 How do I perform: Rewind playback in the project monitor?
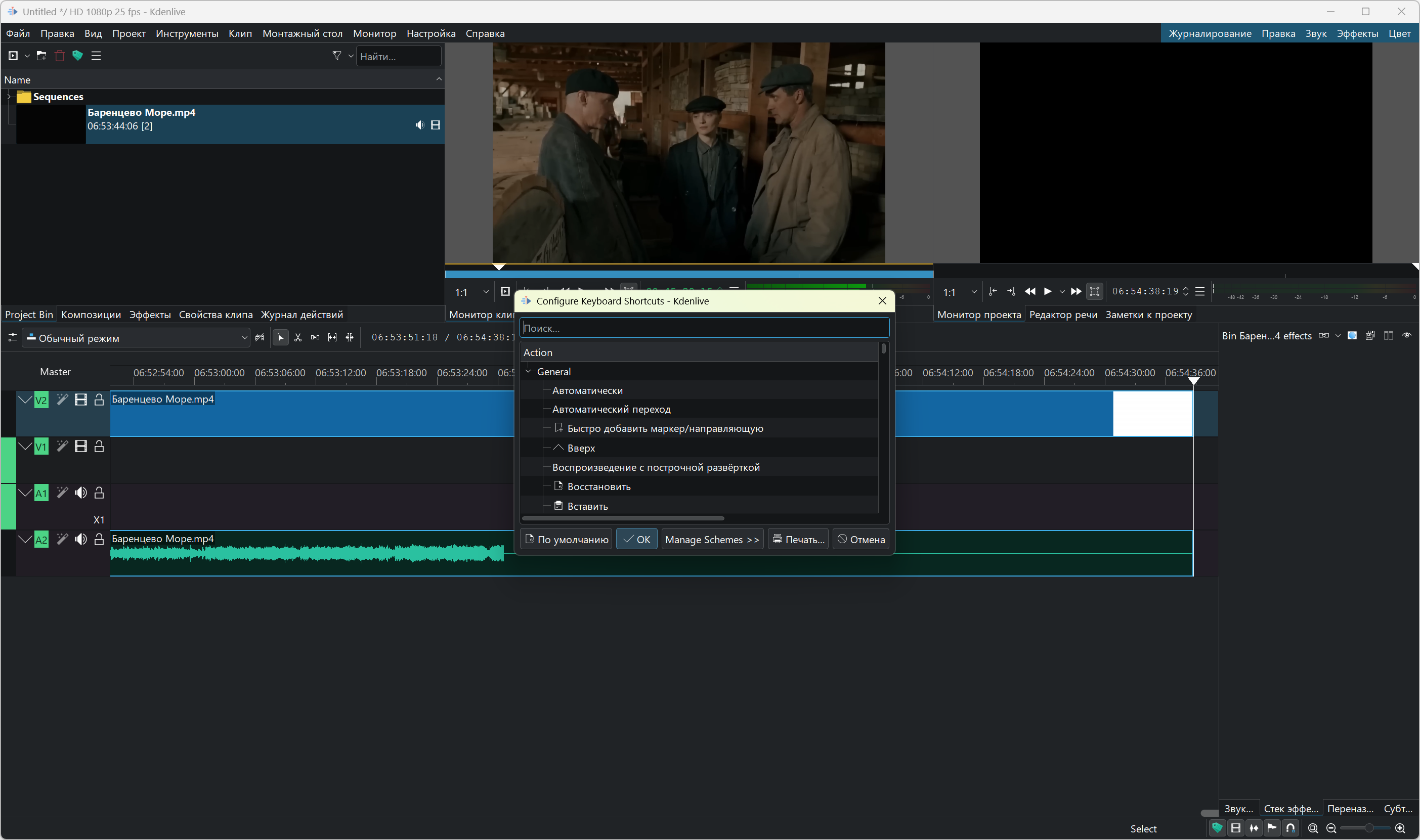tap(1030, 291)
